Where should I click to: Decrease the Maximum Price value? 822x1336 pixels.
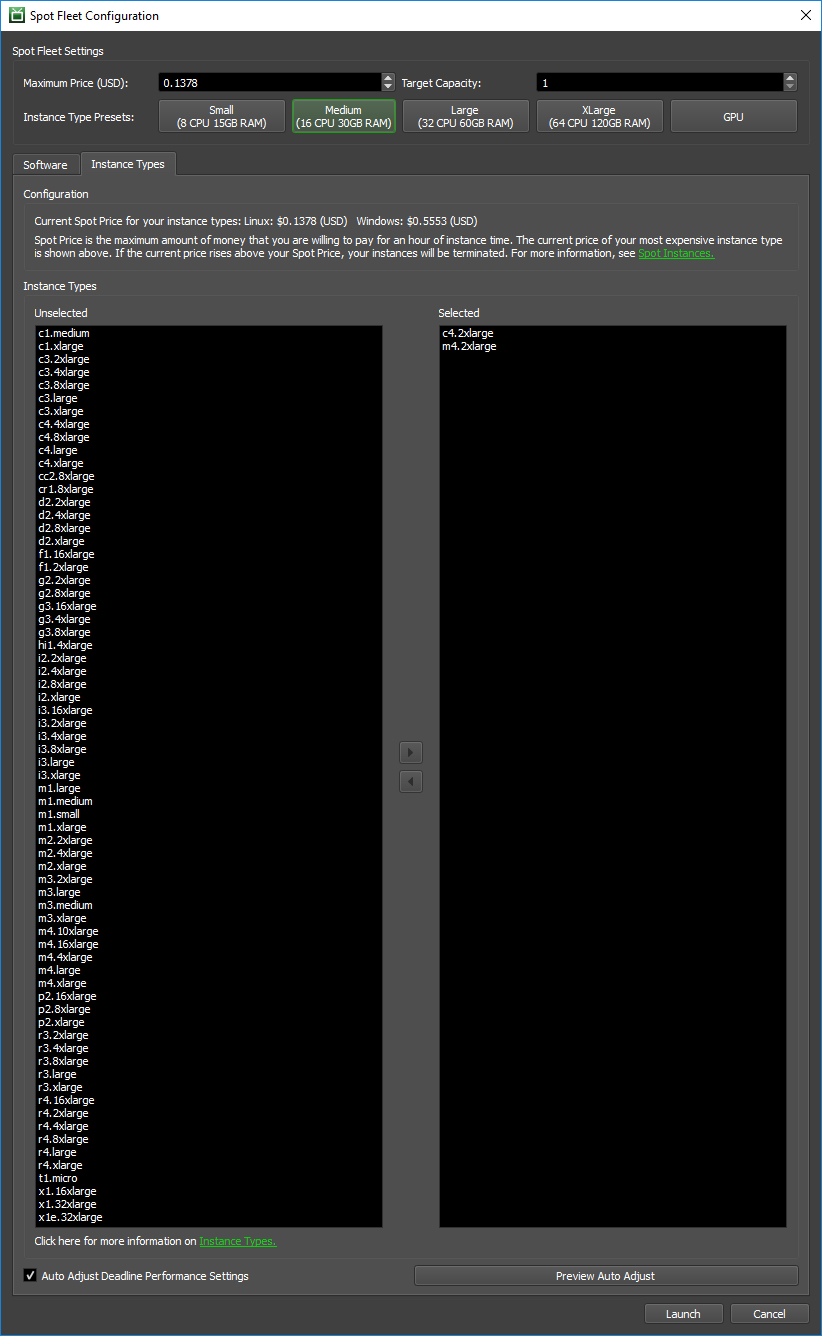pos(388,87)
